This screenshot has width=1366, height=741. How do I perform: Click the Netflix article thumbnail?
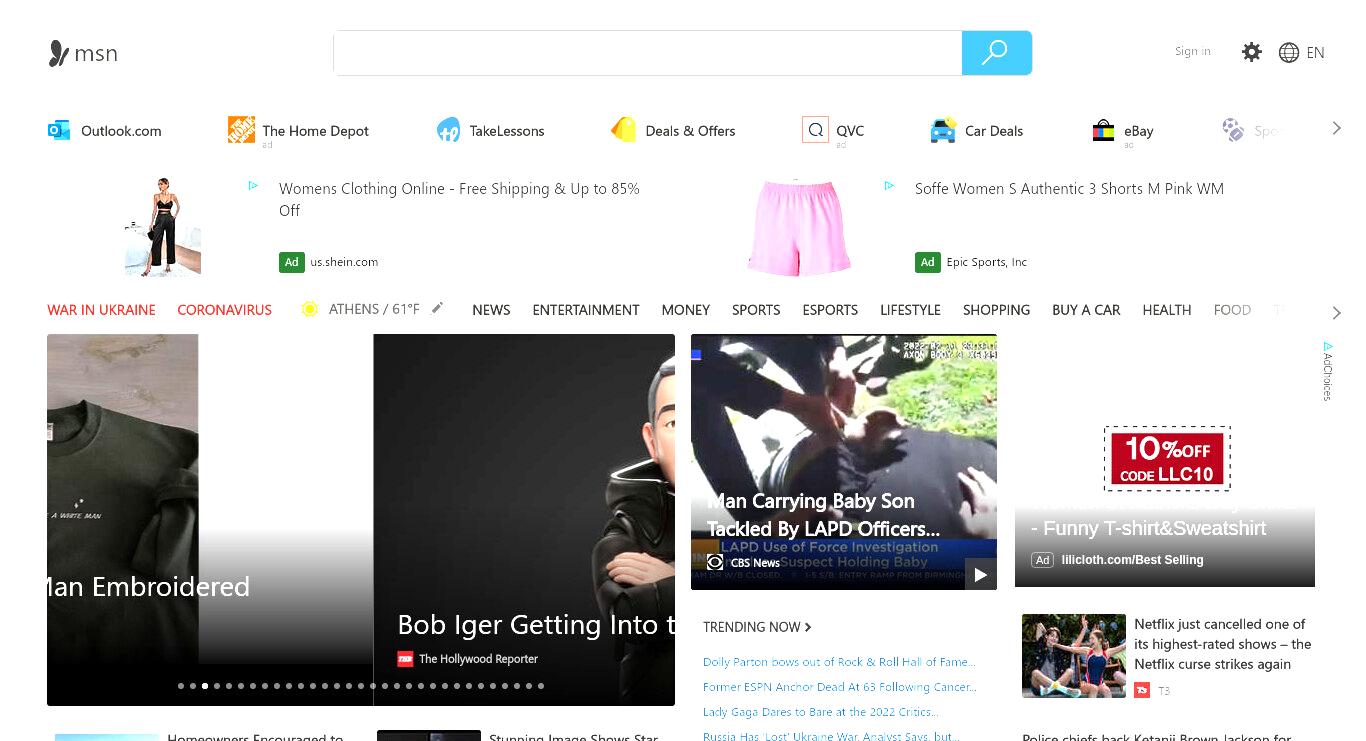click(x=1074, y=656)
